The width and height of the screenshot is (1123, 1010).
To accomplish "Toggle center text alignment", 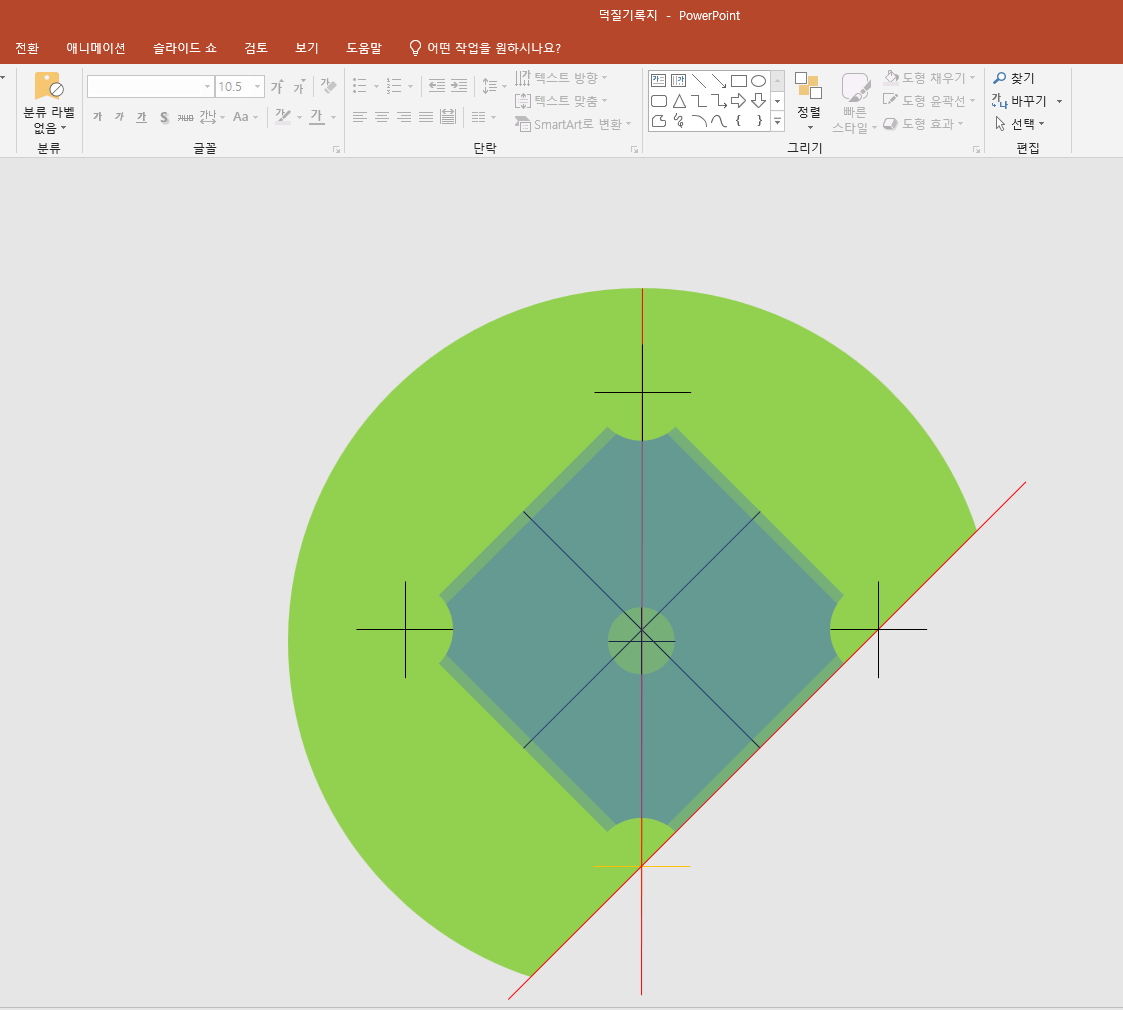I will (x=381, y=117).
